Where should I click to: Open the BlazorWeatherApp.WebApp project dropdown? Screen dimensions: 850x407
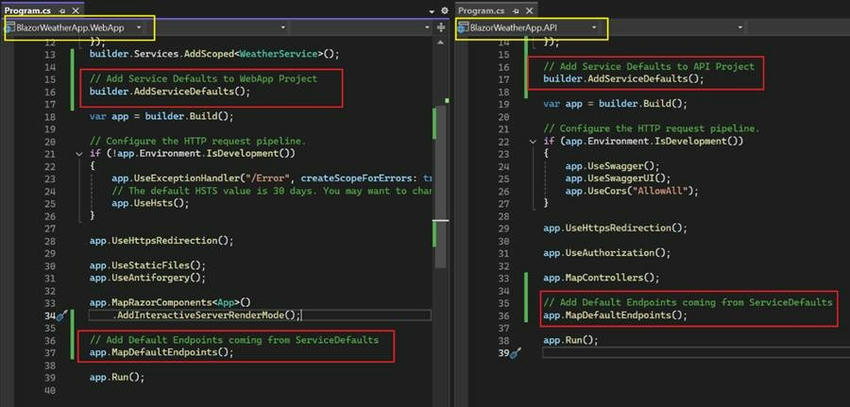coord(80,27)
